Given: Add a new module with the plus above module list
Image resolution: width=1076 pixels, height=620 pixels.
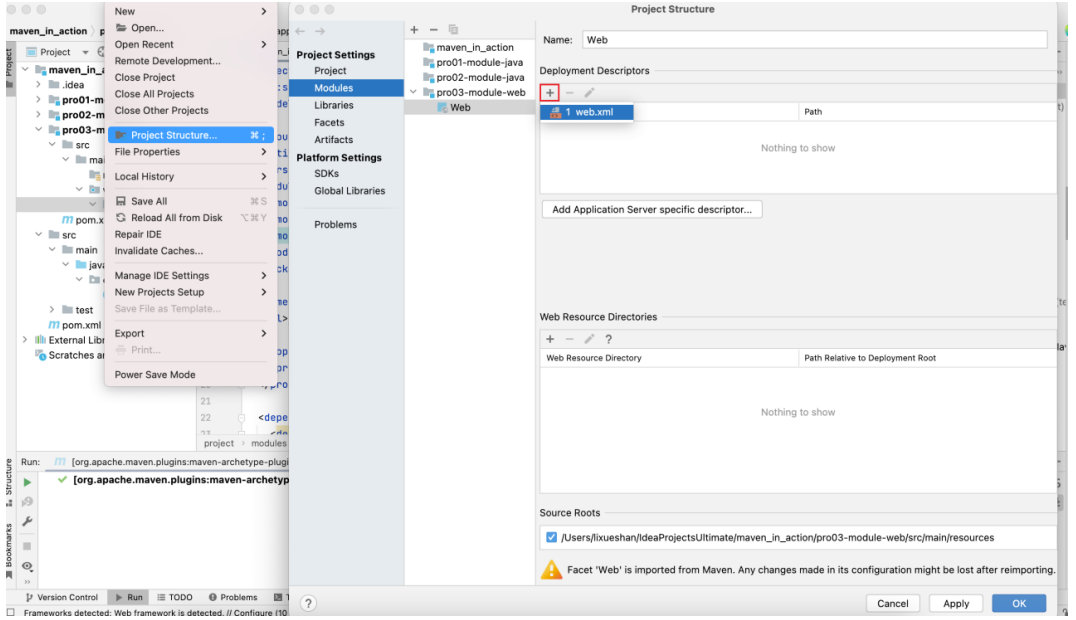Looking at the screenshot, I should (414, 30).
